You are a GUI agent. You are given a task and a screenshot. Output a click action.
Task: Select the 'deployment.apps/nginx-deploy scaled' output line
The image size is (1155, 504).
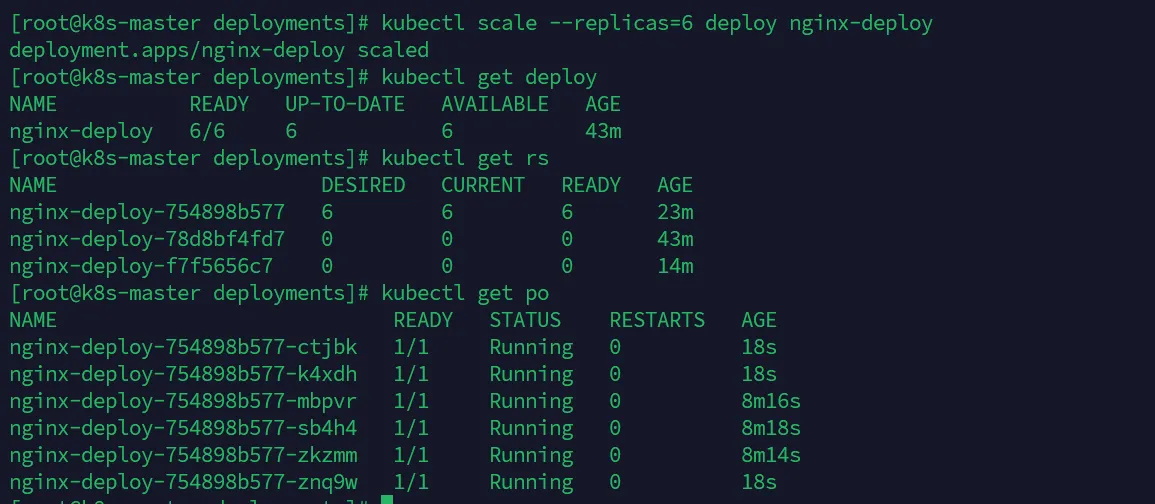coord(219,51)
